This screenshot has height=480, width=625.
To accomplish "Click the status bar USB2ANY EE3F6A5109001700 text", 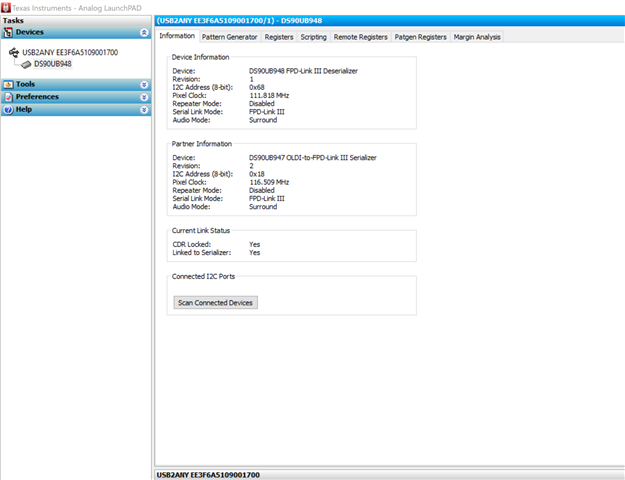I will coord(208,475).
